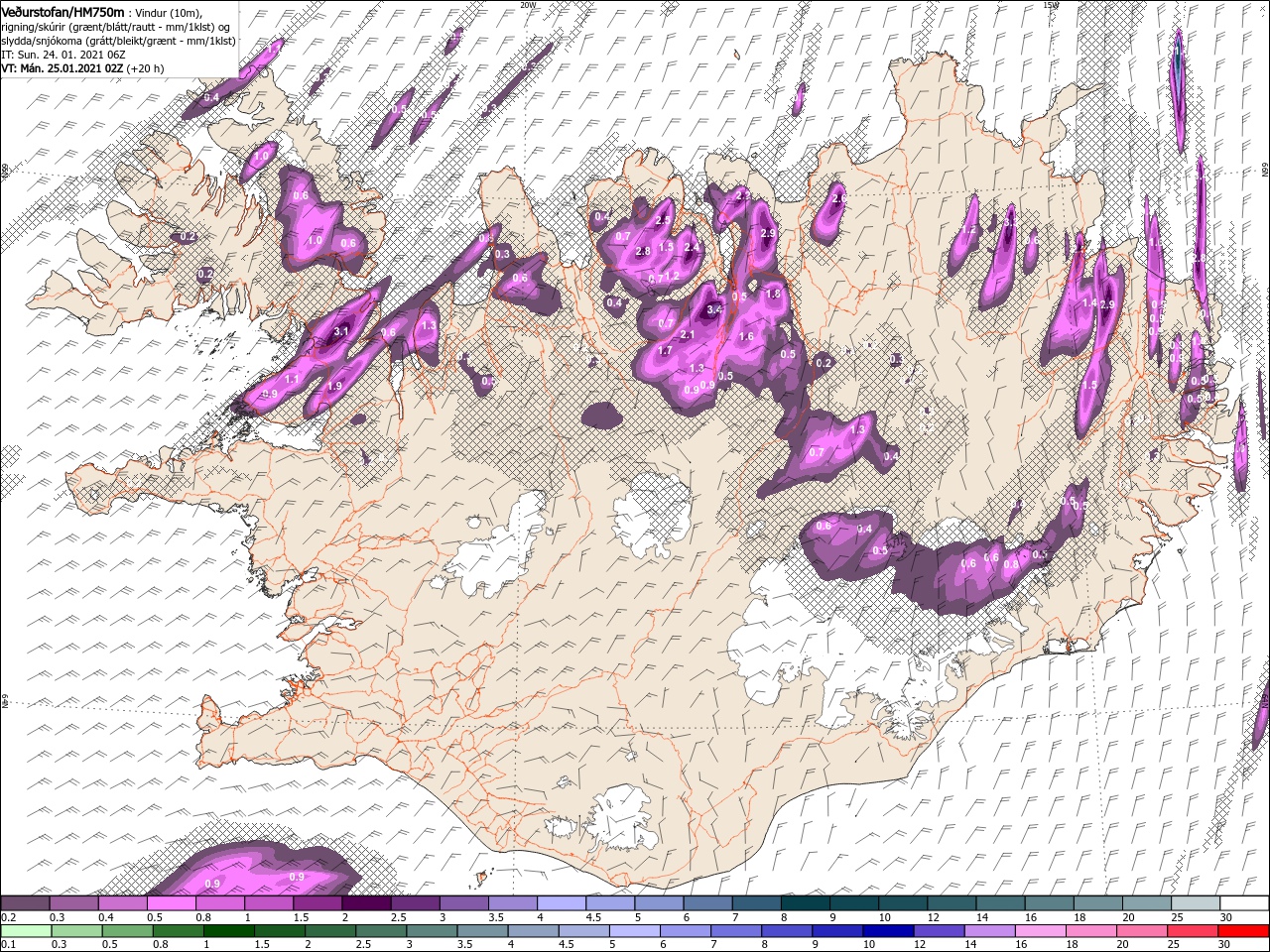Pick the lavender swatch between 4 and 4.5 upper legend
The height and width of the screenshot is (952, 1270).
point(562,903)
